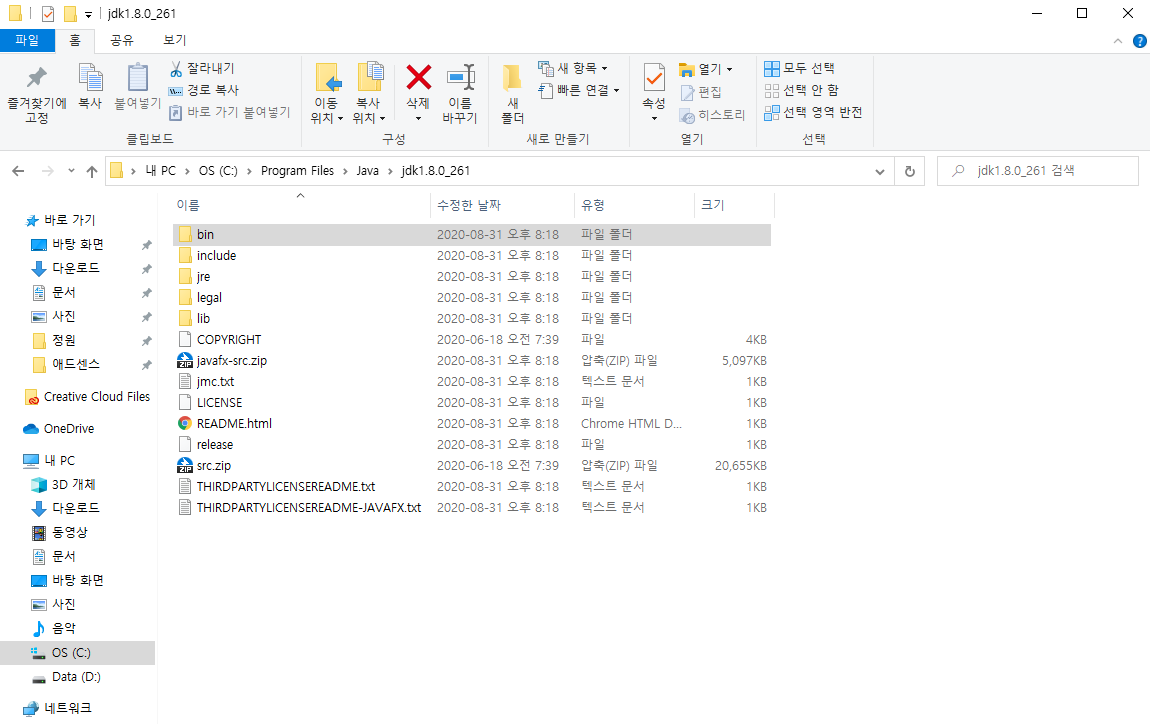This screenshot has width=1150, height=724.
Task: Open New item (새 항목) dropdown
Action: 573,68
